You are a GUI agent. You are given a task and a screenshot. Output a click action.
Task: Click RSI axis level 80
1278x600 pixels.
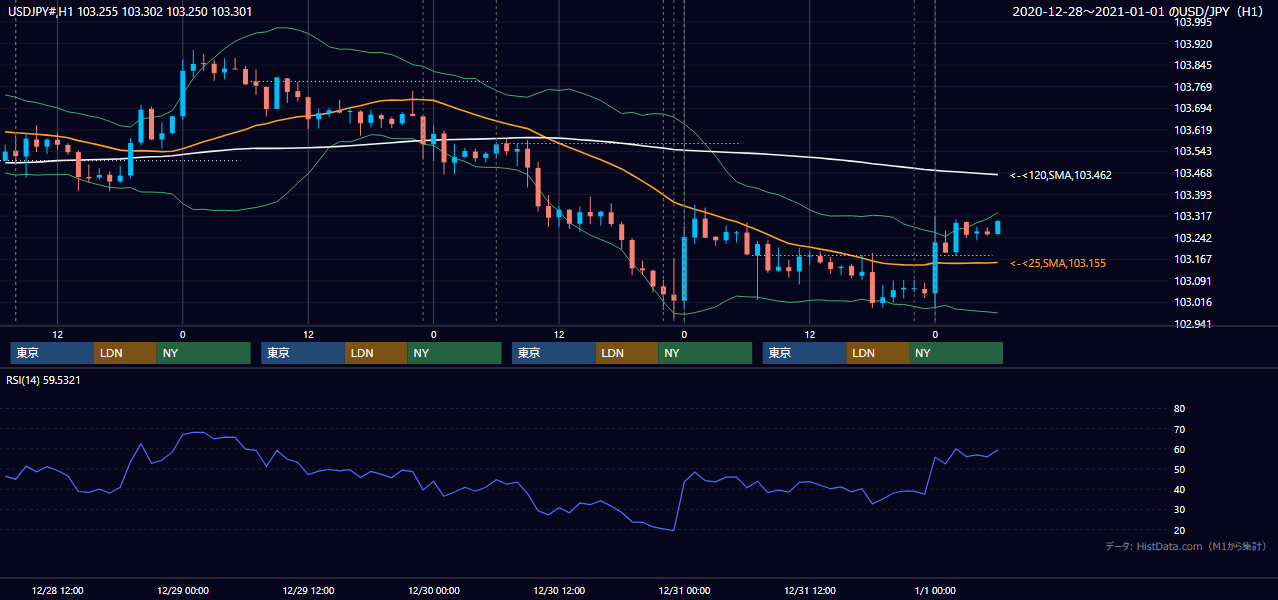(x=1179, y=409)
